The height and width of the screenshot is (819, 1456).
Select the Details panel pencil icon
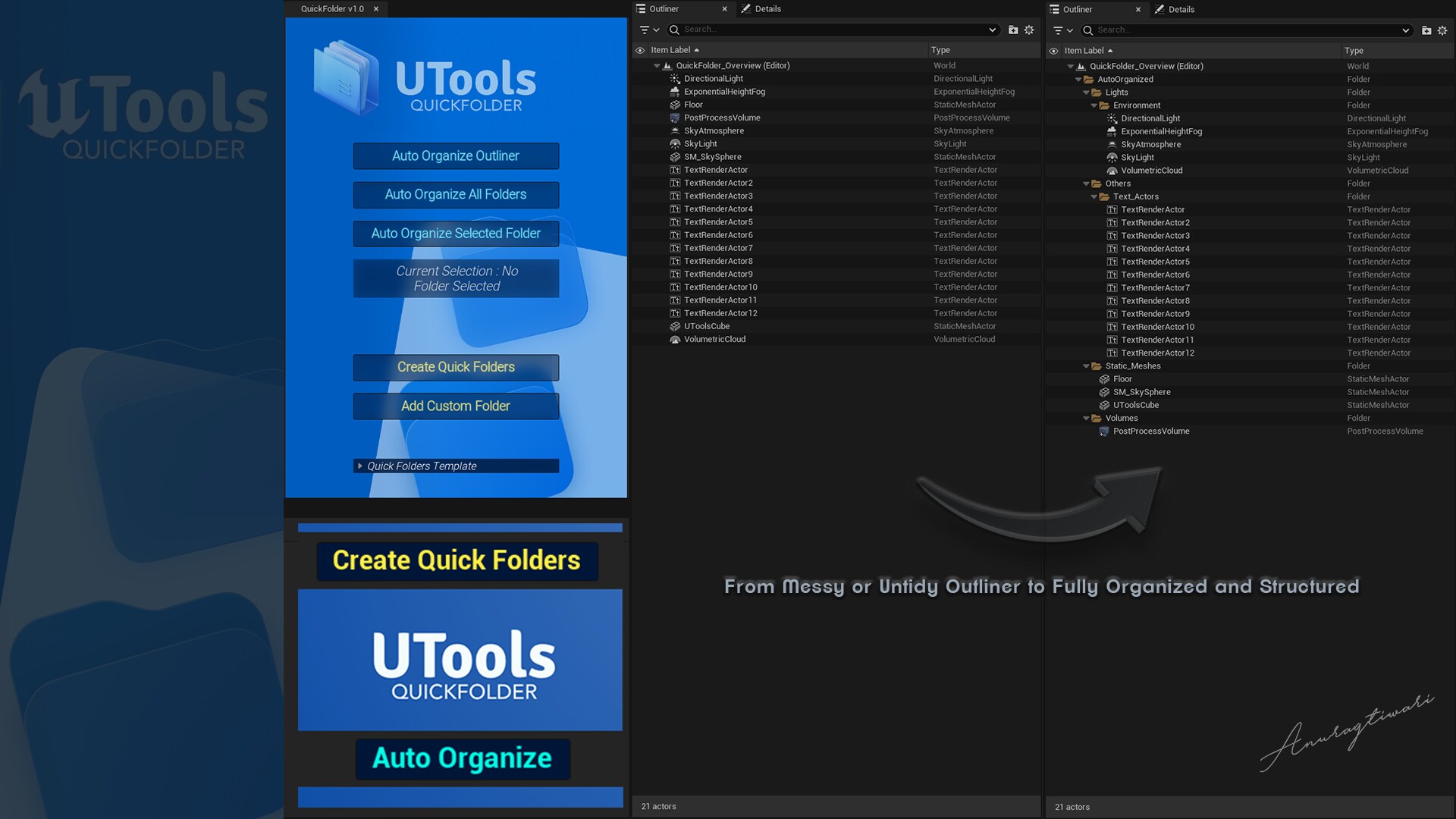click(745, 8)
